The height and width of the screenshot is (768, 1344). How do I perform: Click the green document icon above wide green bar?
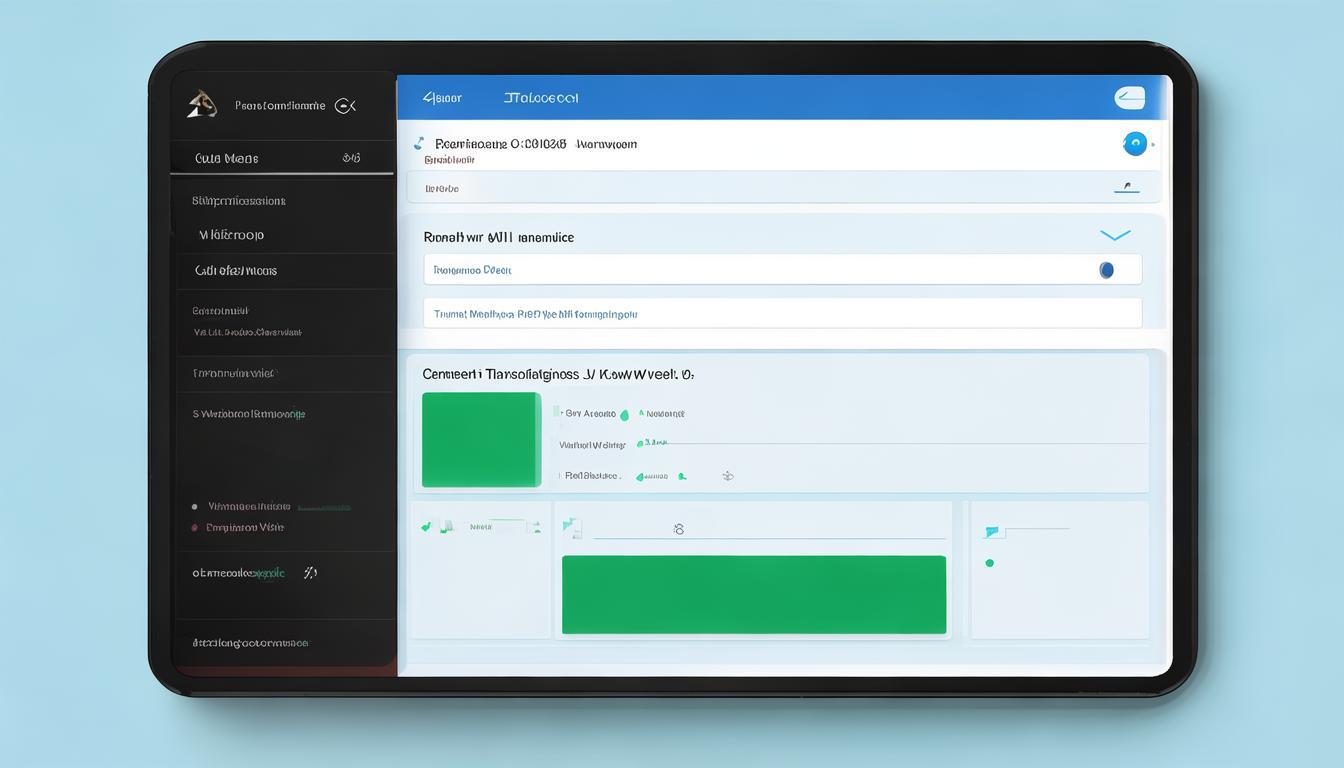(x=571, y=528)
